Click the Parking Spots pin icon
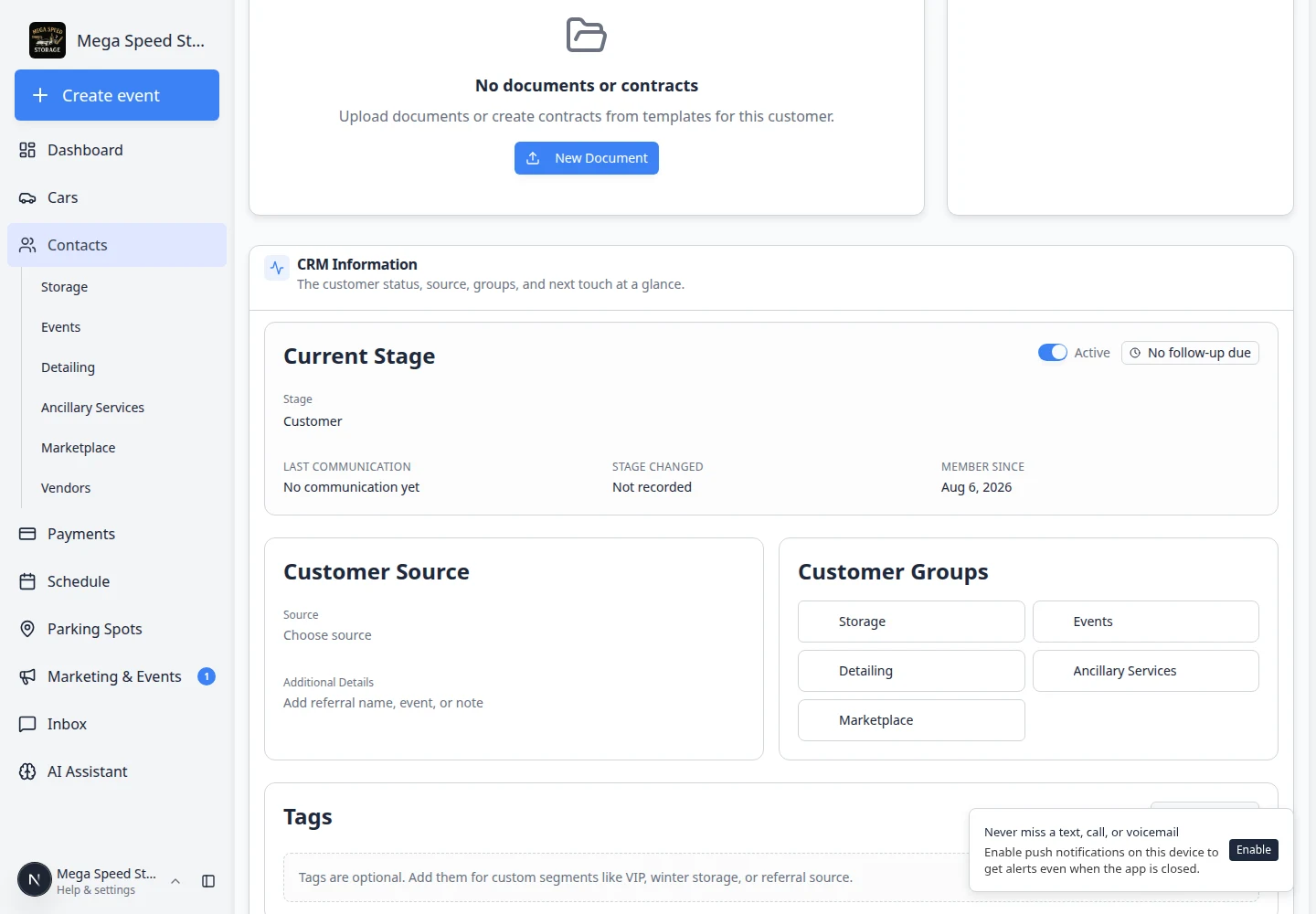This screenshot has height=914, width=1316. coord(27,629)
